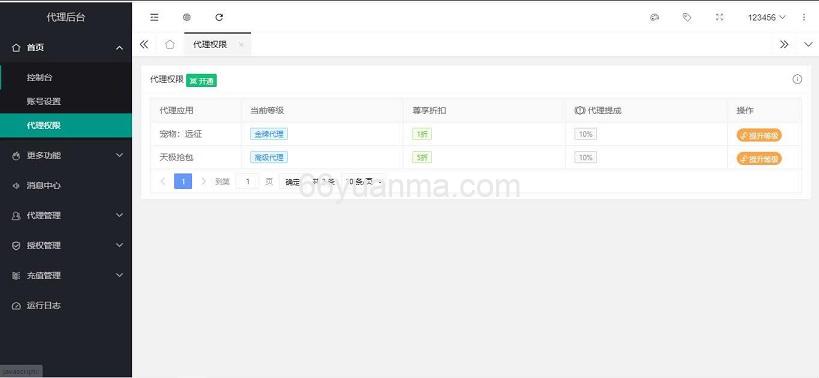Click the green 开通 badge
This screenshot has height=378, width=819.
201,81
